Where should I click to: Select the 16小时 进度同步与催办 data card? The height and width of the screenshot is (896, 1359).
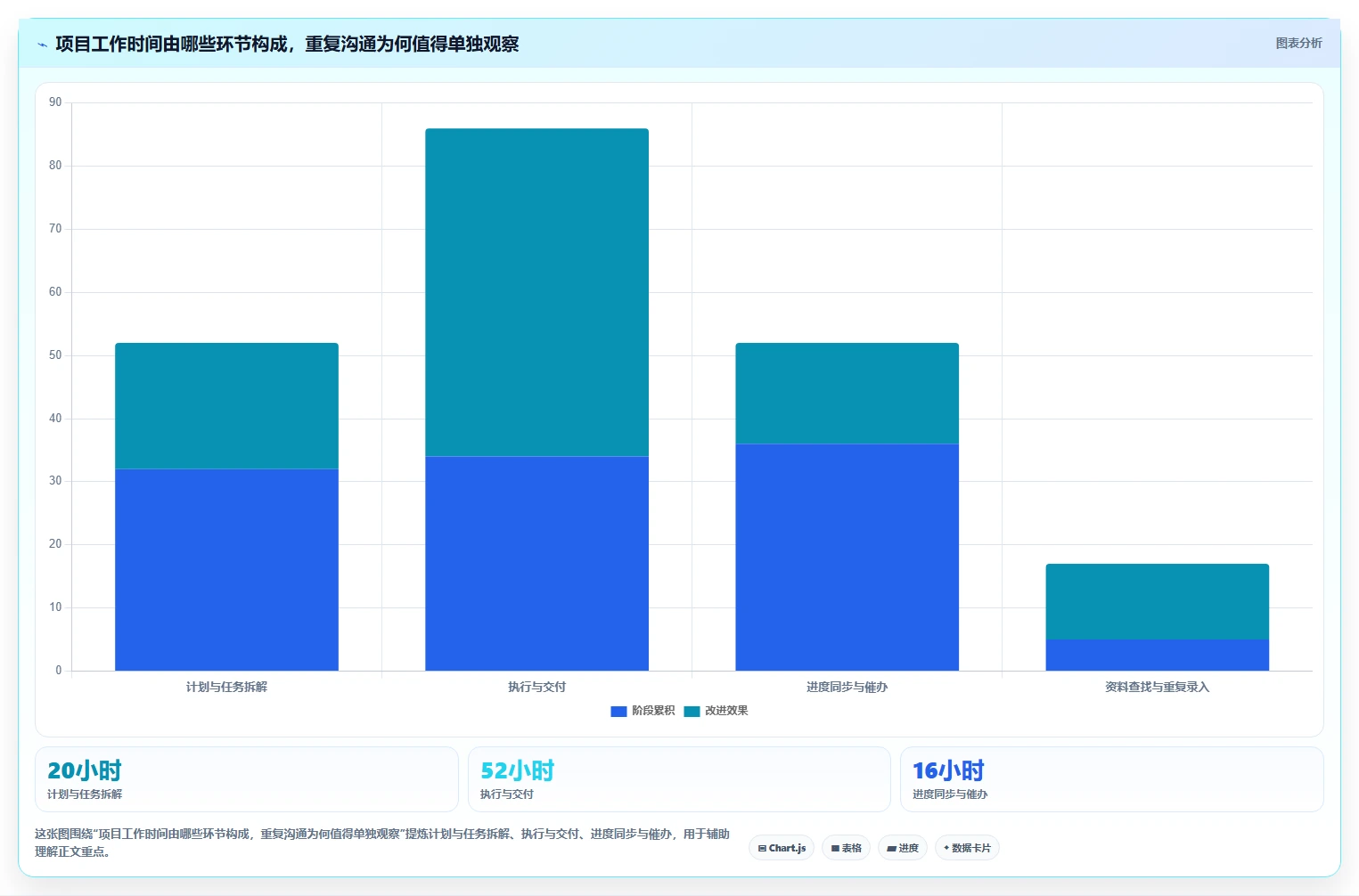1111,779
